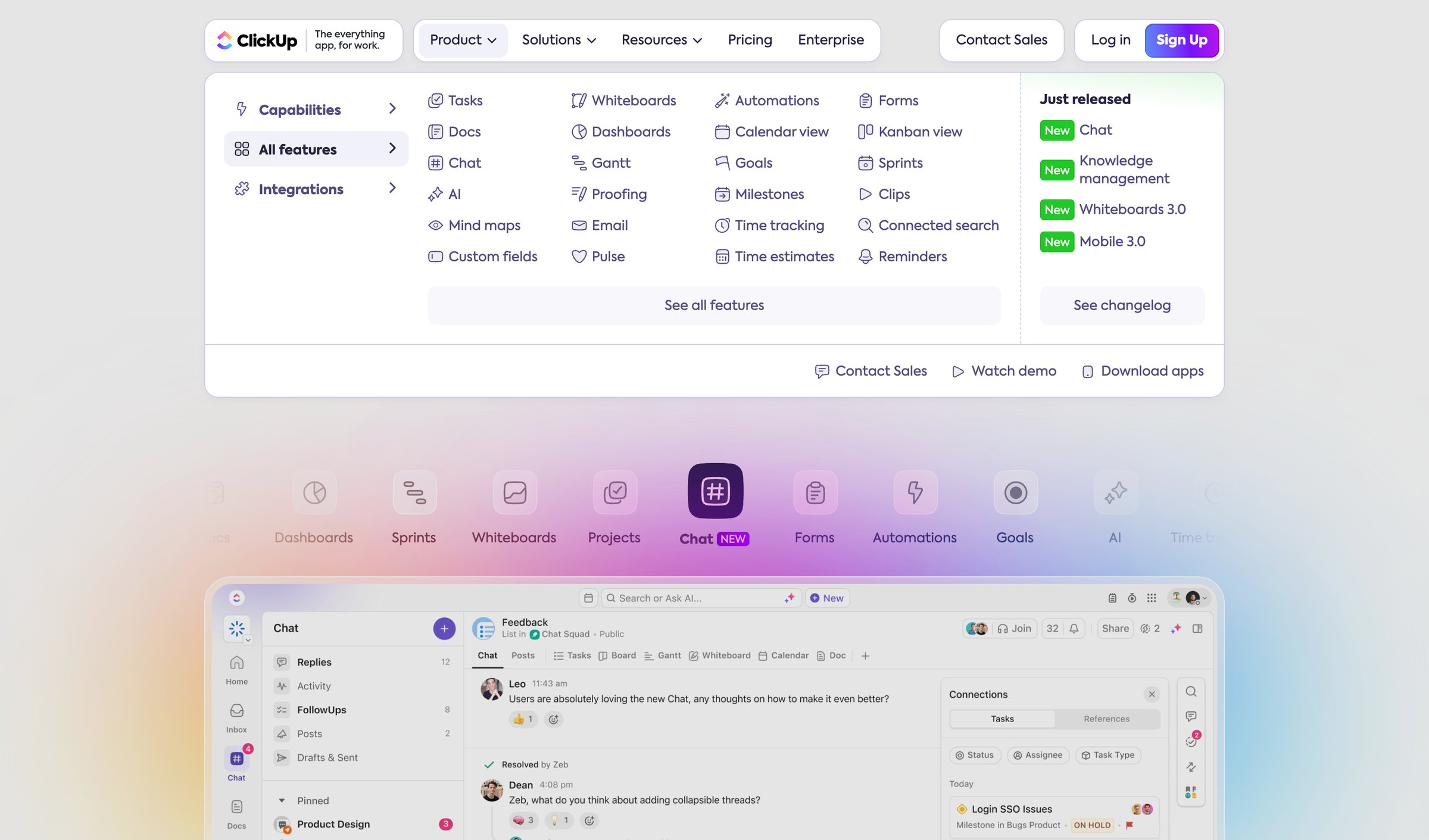Collapse the Pinned section
This screenshot has height=840, width=1429.
(282, 801)
